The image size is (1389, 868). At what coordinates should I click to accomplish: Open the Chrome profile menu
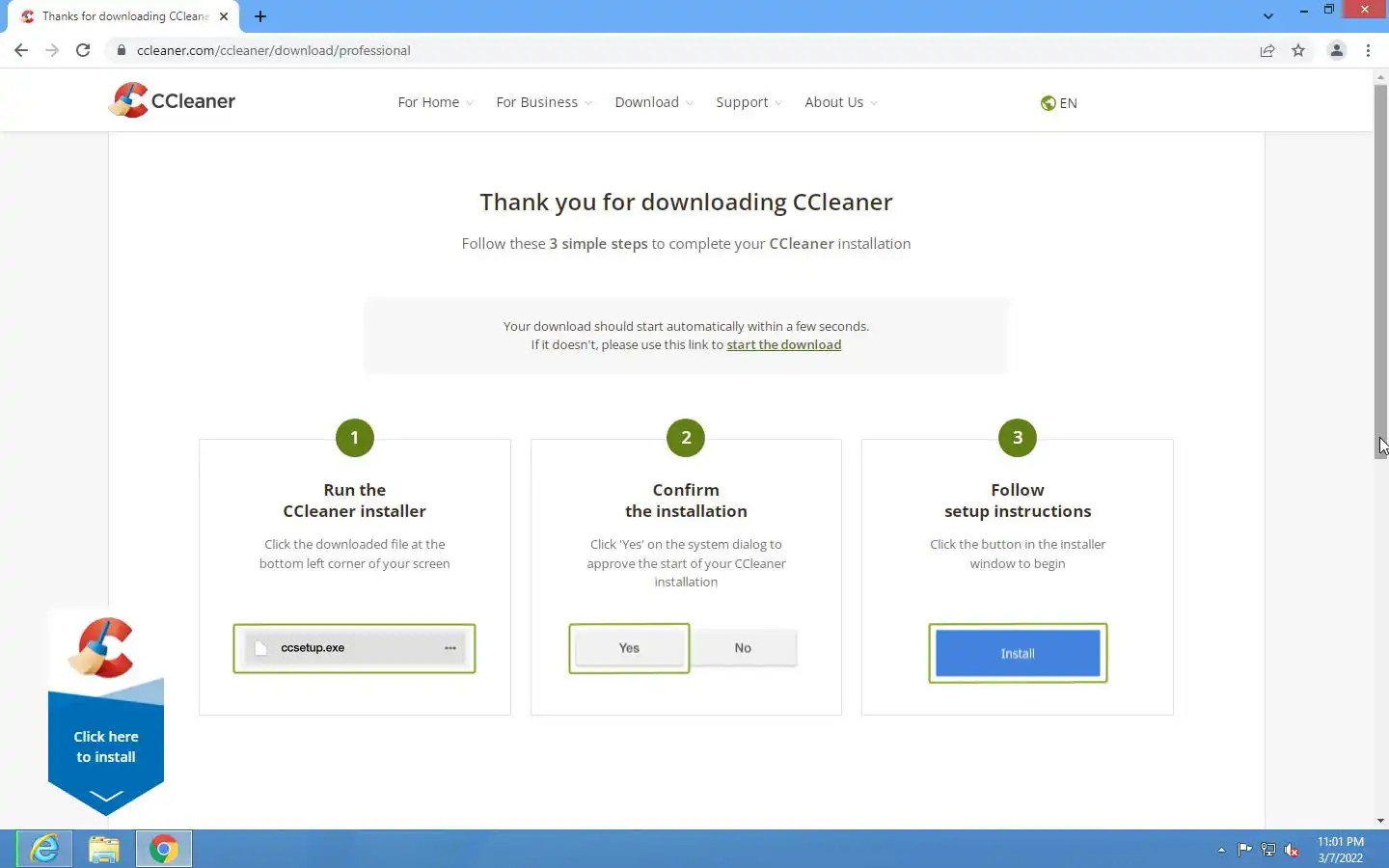pyautogui.click(x=1337, y=50)
